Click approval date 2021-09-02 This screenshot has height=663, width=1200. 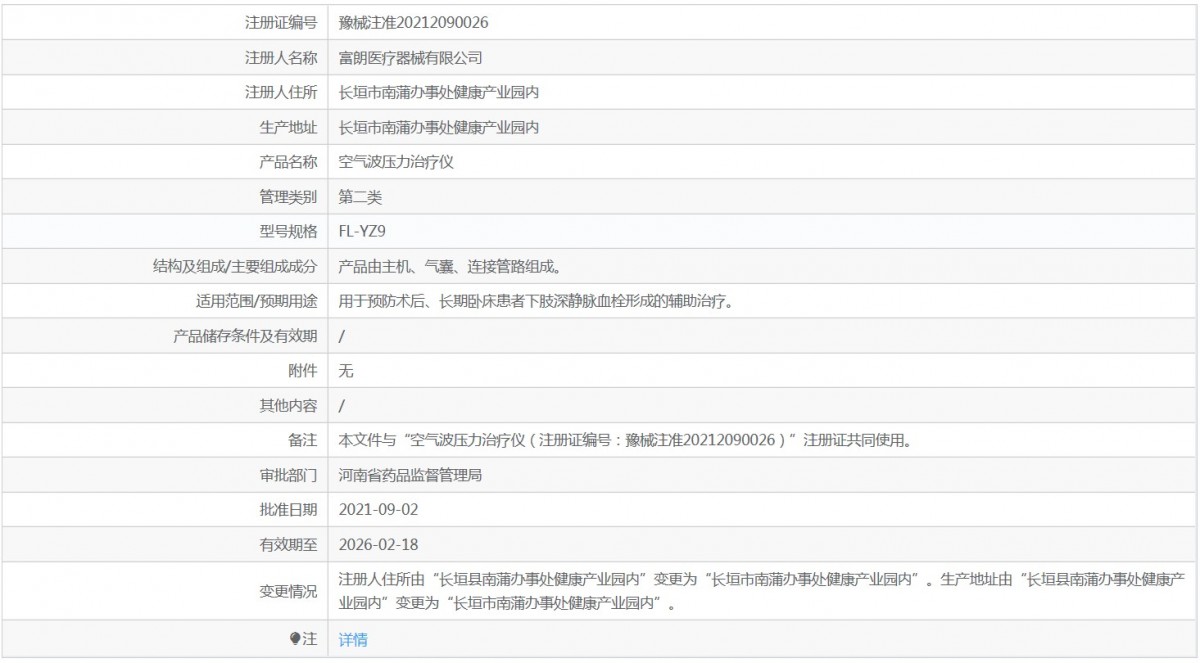pyautogui.click(x=379, y=510)
